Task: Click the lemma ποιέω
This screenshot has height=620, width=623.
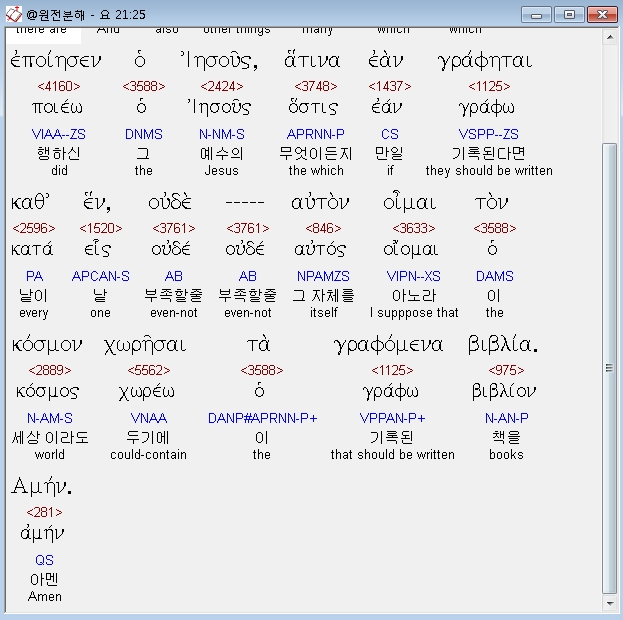Action: 57,107
